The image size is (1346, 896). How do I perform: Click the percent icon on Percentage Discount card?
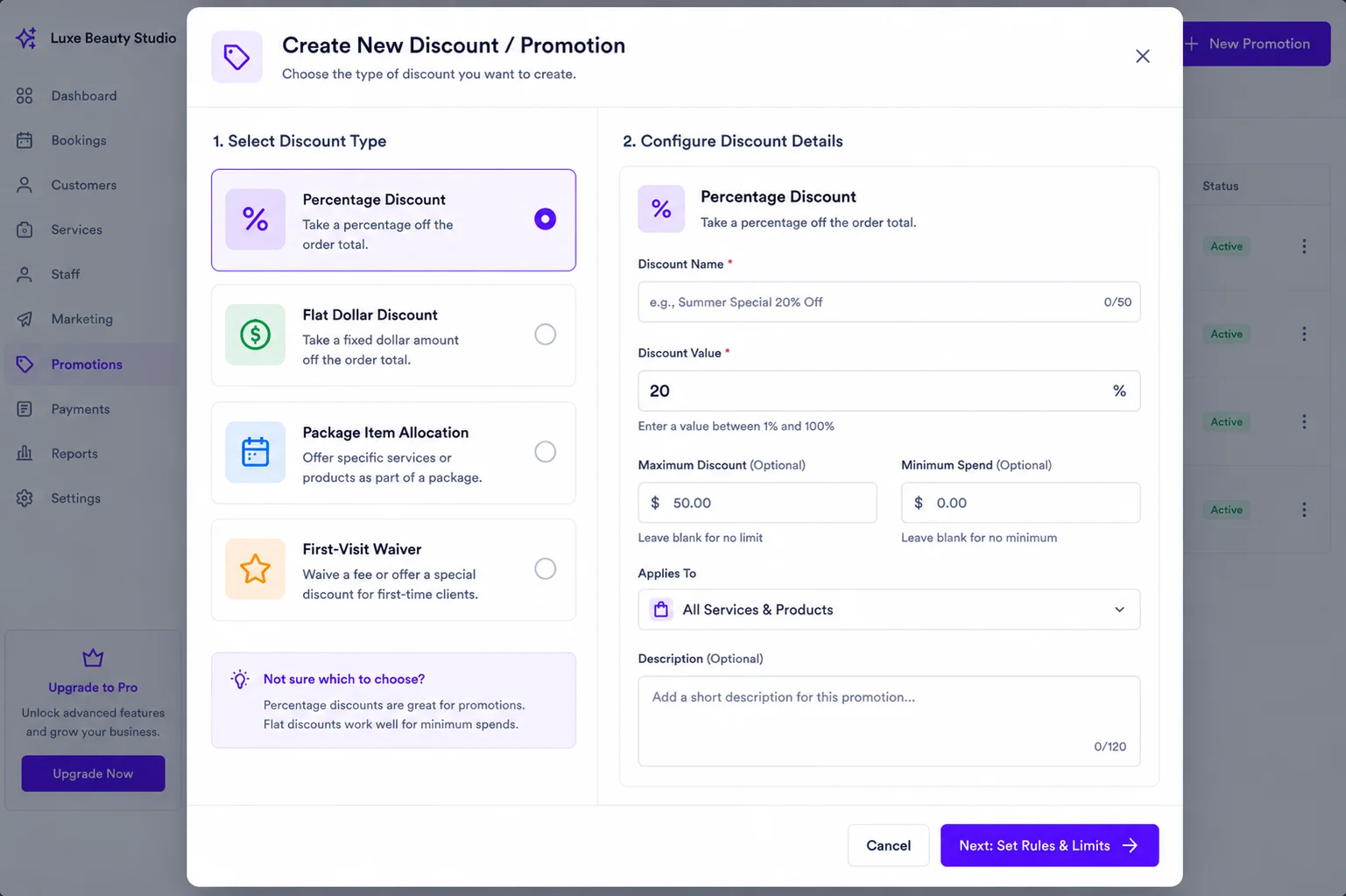click(x=255, y=219)
